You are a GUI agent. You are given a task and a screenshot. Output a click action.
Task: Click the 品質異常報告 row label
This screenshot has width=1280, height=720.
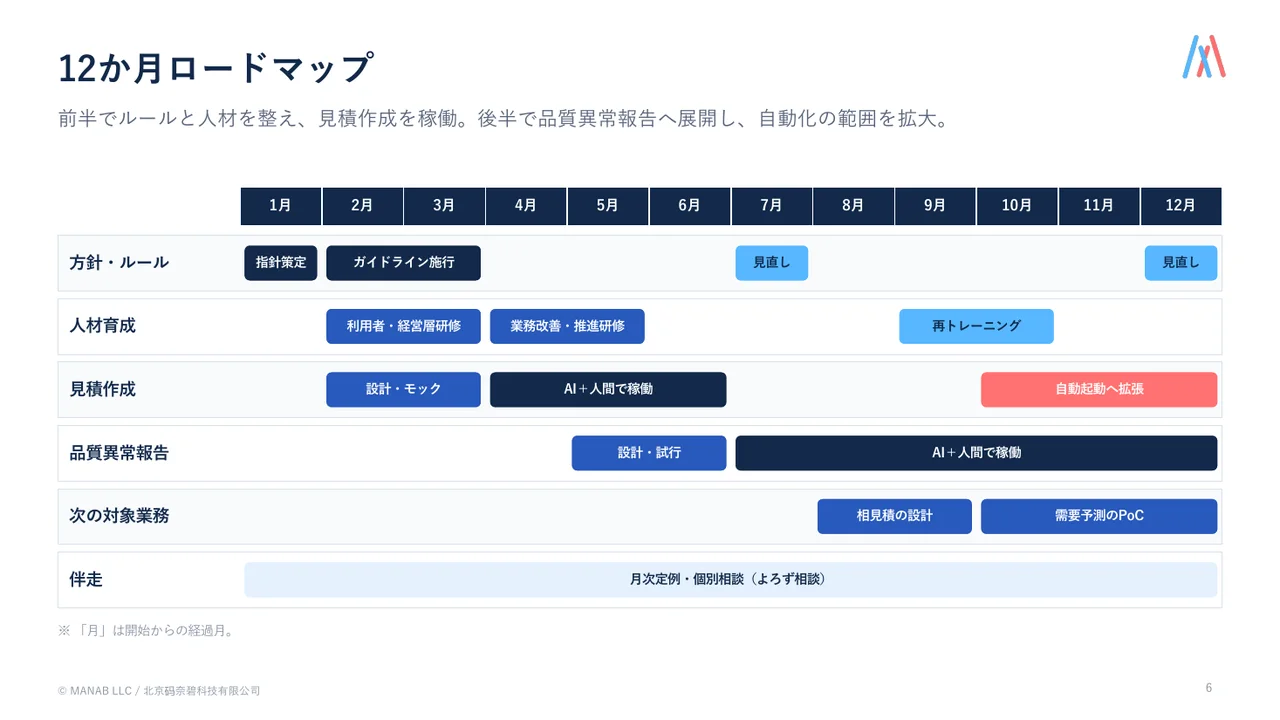coord(119,453)
